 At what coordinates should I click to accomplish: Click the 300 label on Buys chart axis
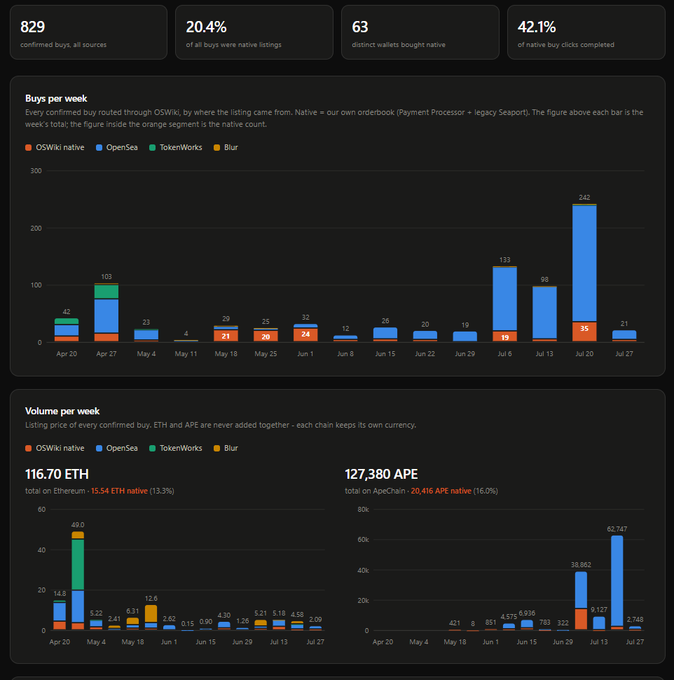click(36, 171)
